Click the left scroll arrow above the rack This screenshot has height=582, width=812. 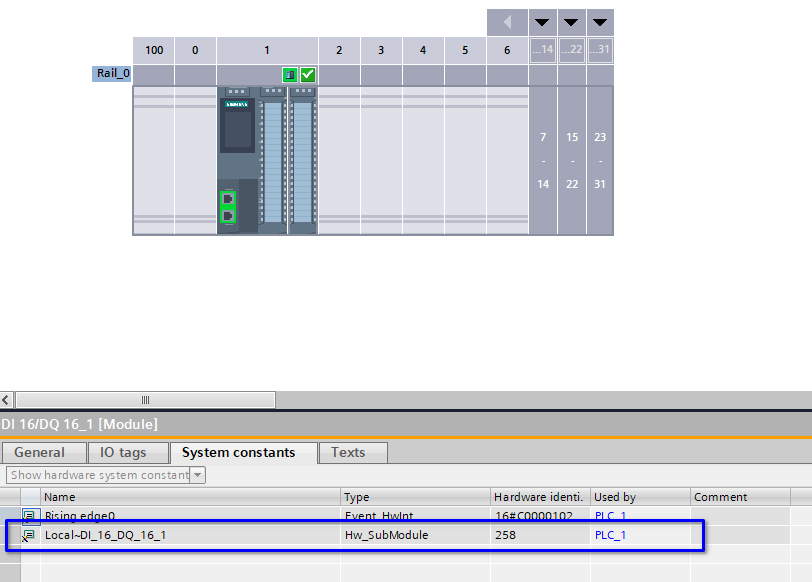[x=507, y=22]
